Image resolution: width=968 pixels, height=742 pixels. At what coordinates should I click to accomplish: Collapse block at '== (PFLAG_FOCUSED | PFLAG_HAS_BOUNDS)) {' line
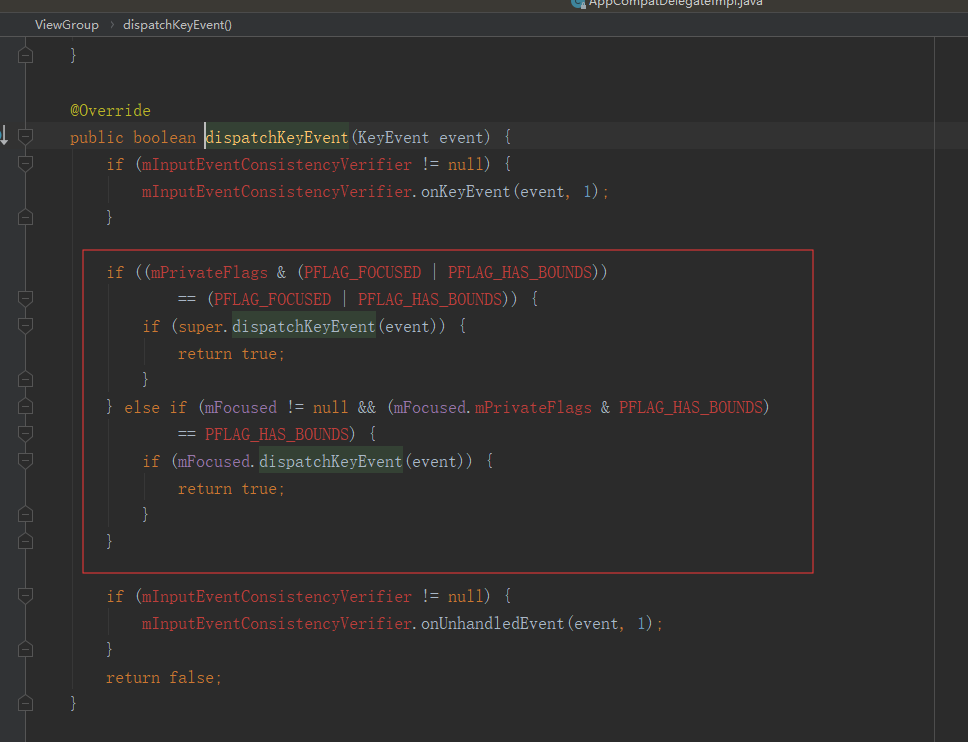click(x=25, y=299)
